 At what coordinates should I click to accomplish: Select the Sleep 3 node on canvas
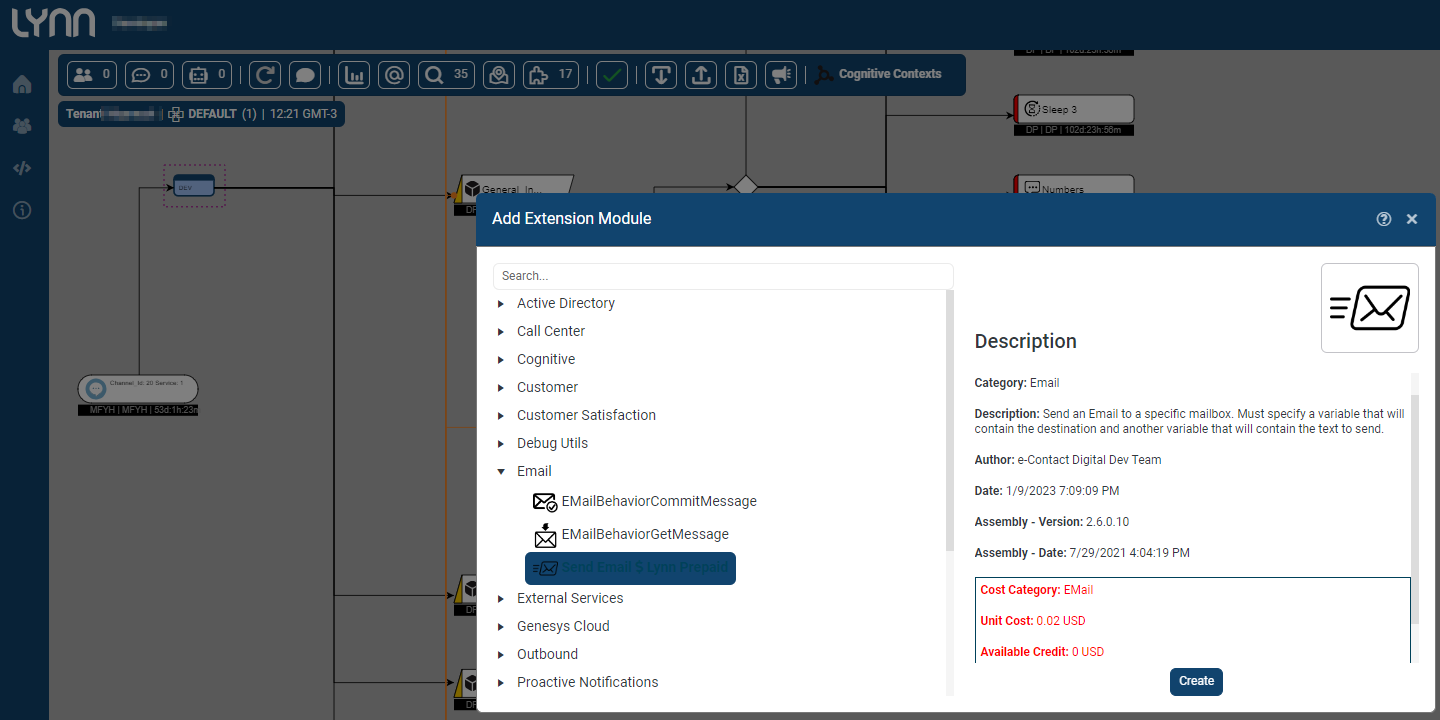[x=1074, y=109]
